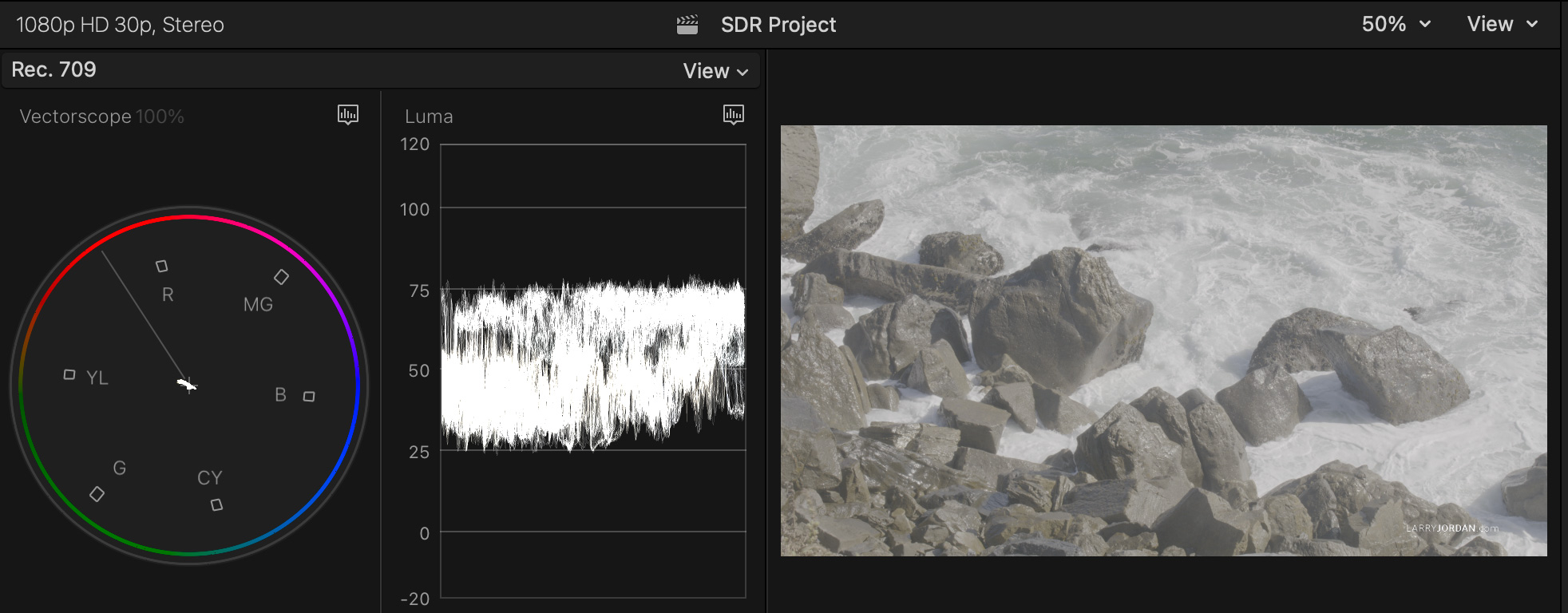
Task: Click the ocean rocks viewer image
Action: 1163,341
